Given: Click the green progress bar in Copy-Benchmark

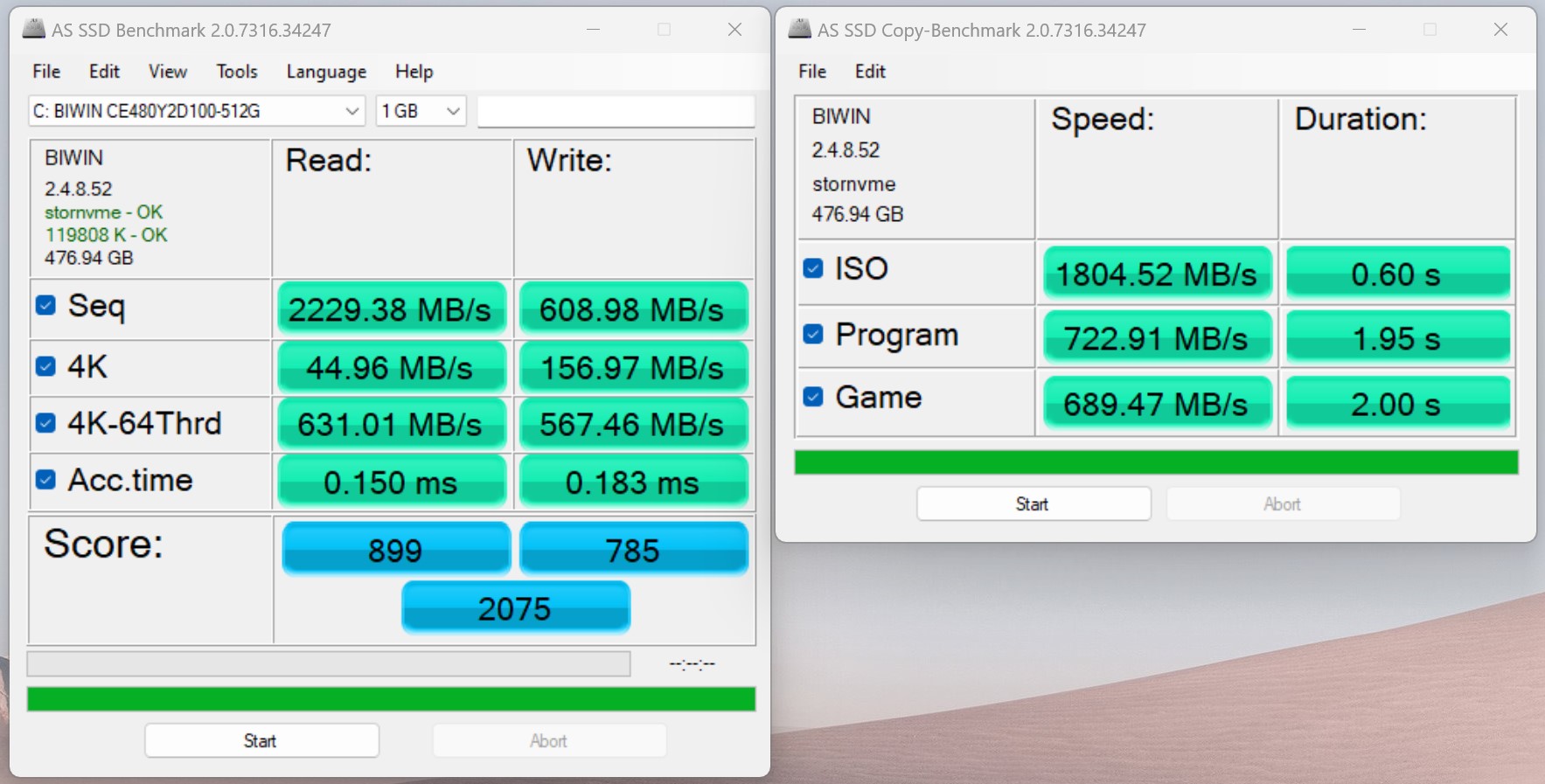Looking at the screenshot, I should point(1155,462).
